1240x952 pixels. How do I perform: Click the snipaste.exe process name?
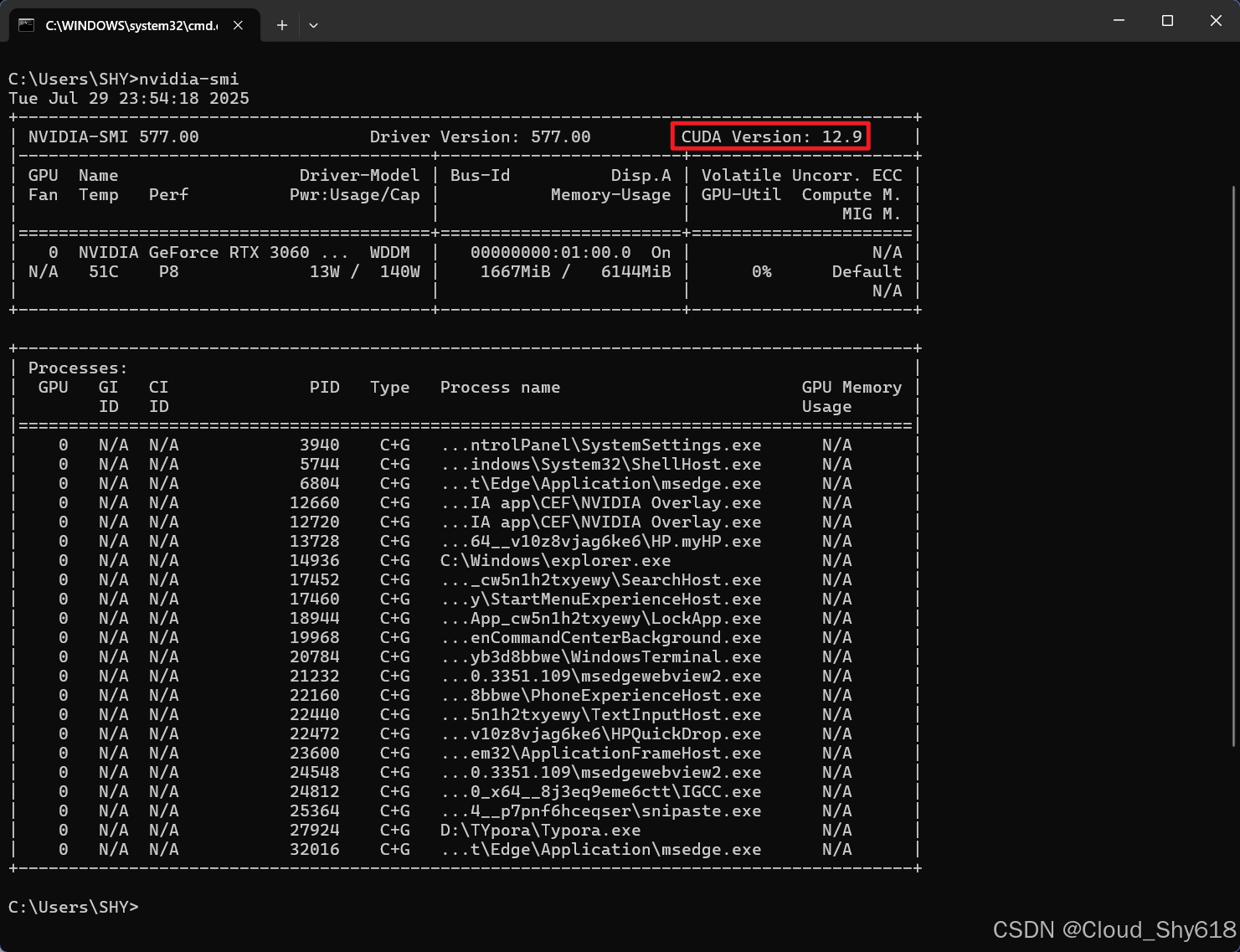click(x=601, y=810)
